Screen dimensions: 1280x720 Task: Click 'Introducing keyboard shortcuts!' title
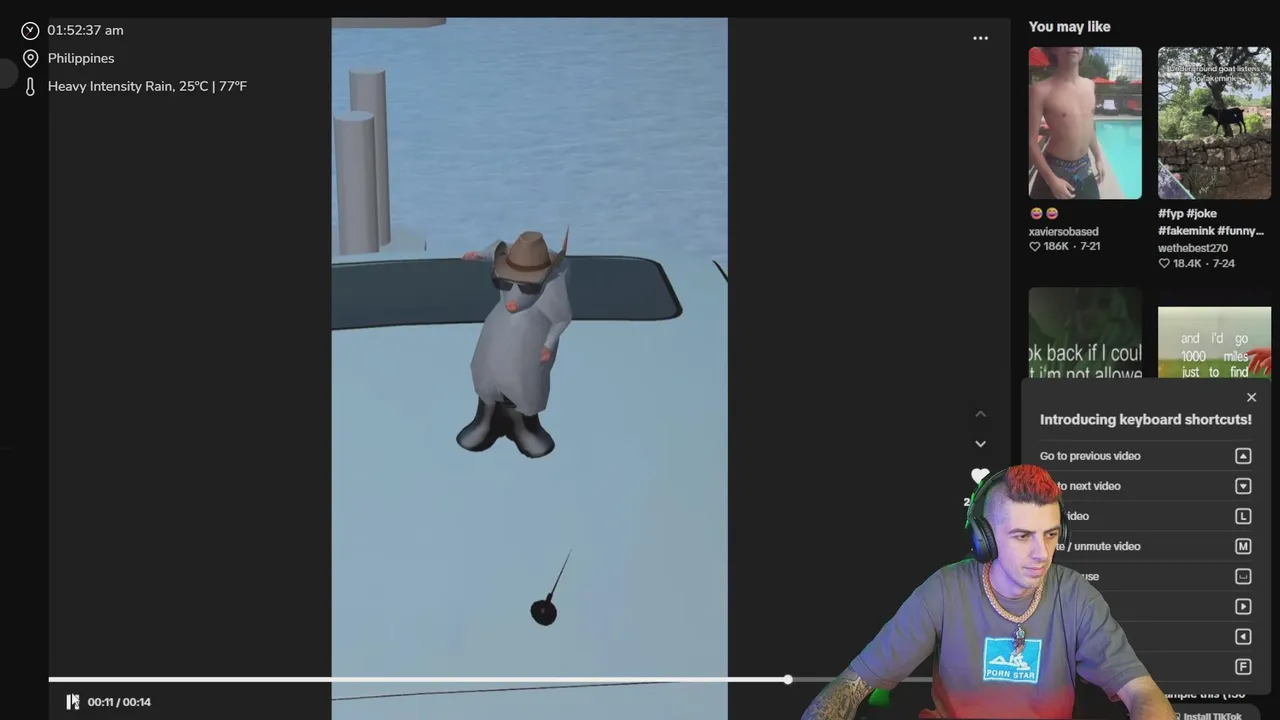coord(1146,420)
